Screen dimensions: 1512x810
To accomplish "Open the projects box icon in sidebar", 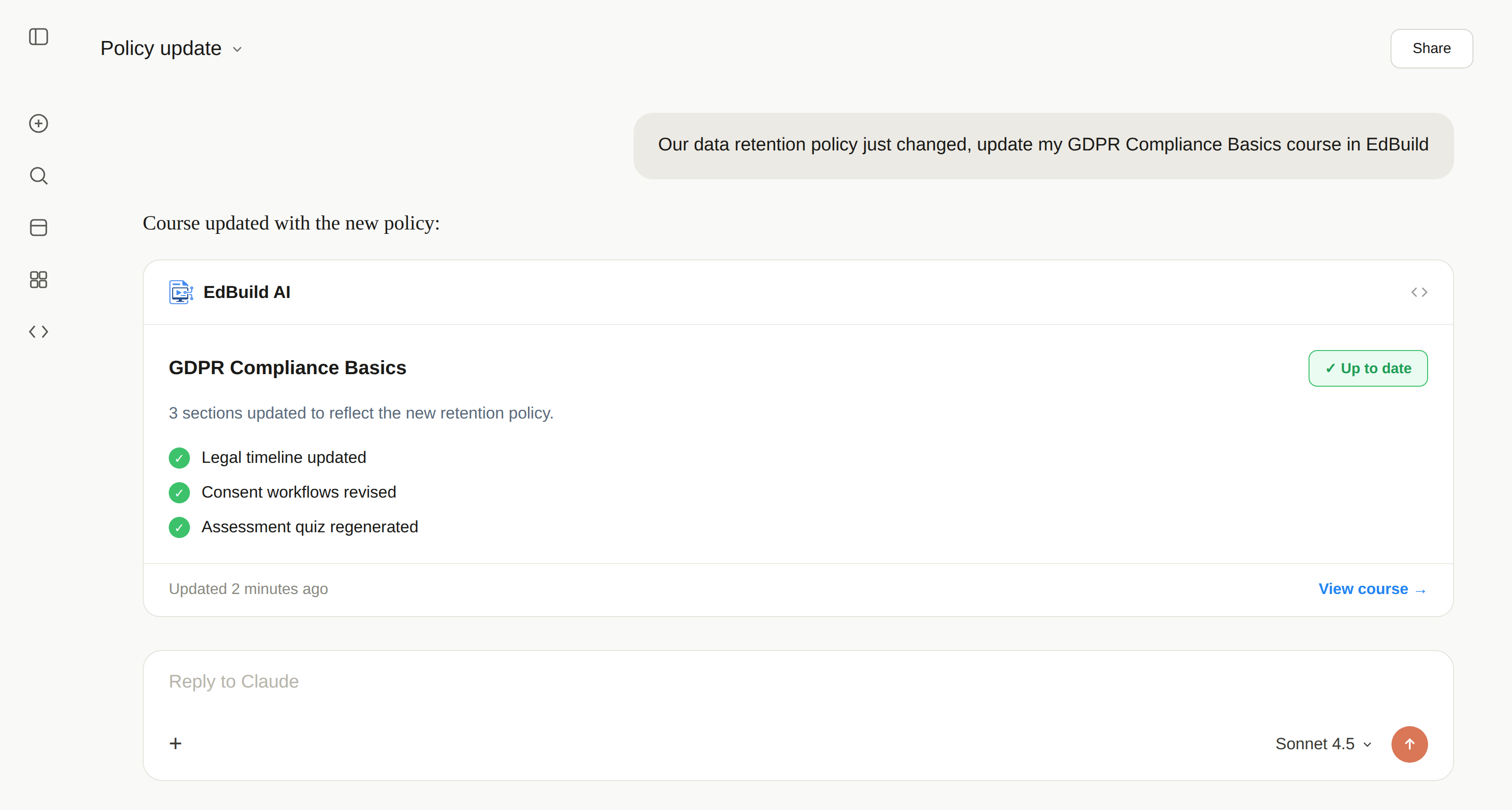I will 39,228.
